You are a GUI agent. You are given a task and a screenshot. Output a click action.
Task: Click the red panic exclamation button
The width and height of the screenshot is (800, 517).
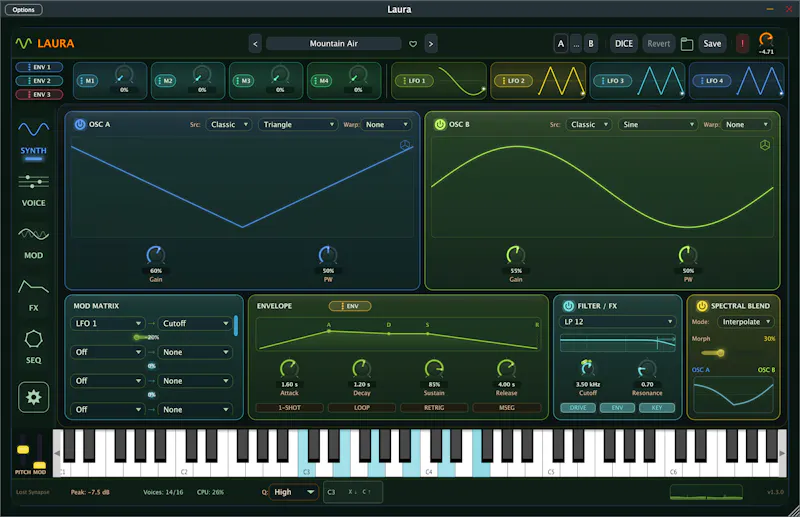742,44
